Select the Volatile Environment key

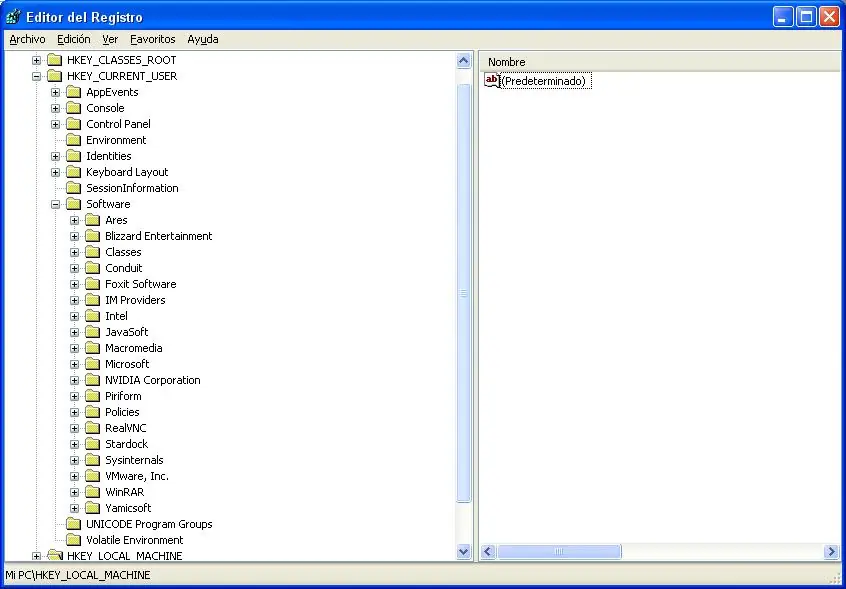134,540
